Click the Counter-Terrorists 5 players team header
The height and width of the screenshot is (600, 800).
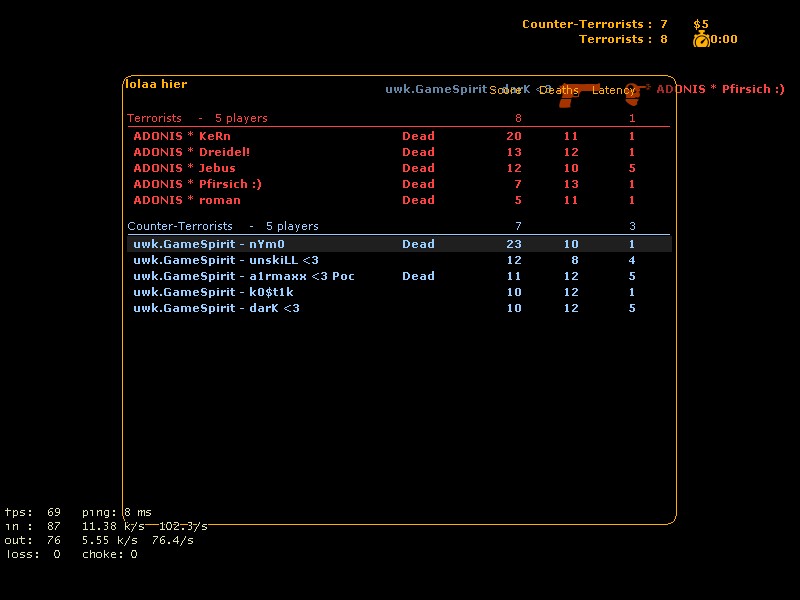pyautogui.click(x=223, y=226)
